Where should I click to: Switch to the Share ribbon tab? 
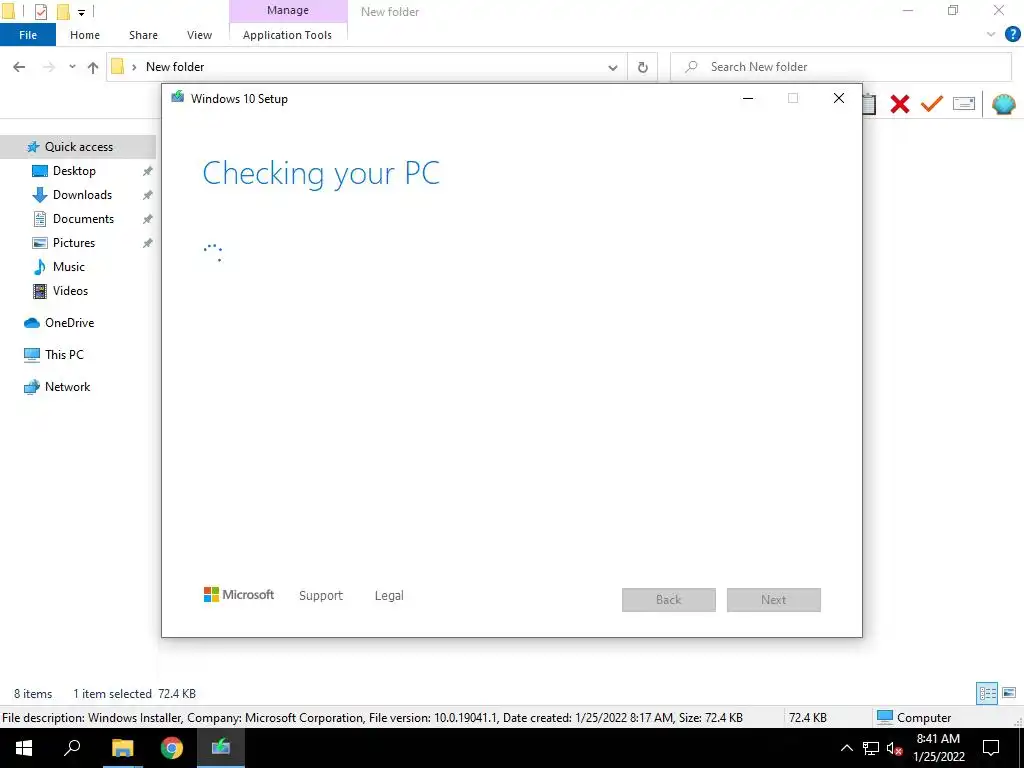coord(143,35)
